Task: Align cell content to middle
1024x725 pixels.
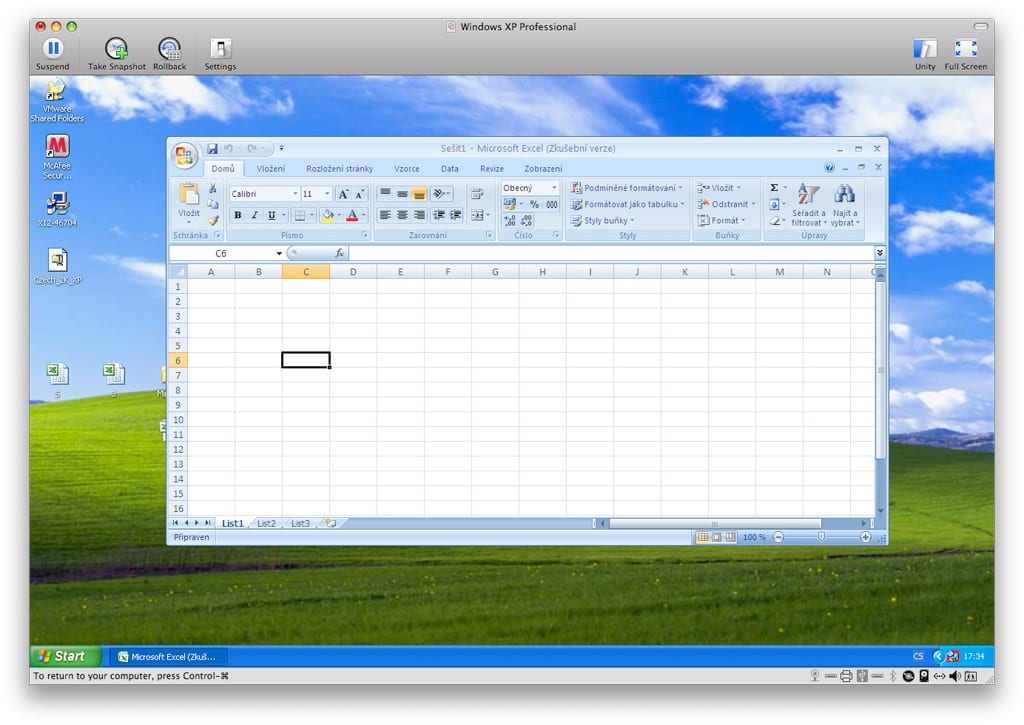Action: point(402,194)
